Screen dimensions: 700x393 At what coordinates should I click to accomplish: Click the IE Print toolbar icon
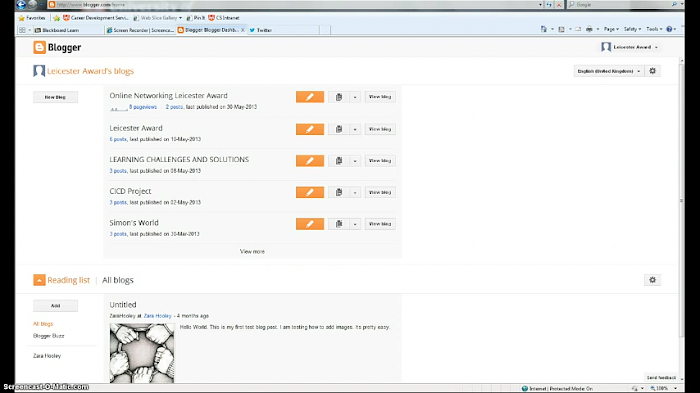(589, 29)
